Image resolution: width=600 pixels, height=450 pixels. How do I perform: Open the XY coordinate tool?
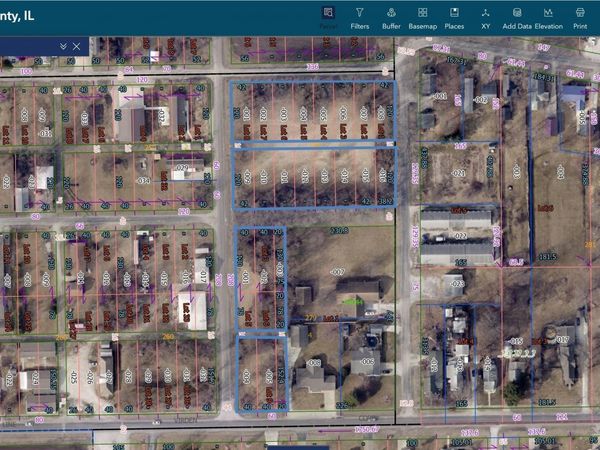(x=486, y=18)
